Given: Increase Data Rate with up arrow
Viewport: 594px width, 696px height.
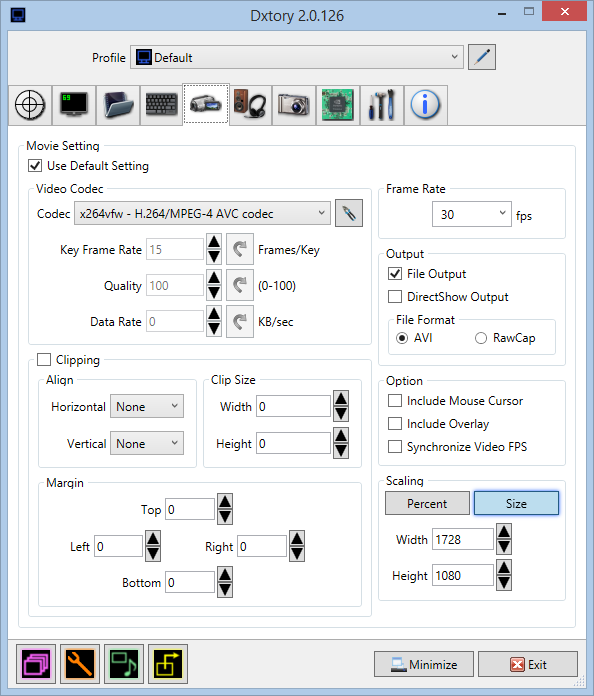Looking at the screenshot, I should point(214,313).
